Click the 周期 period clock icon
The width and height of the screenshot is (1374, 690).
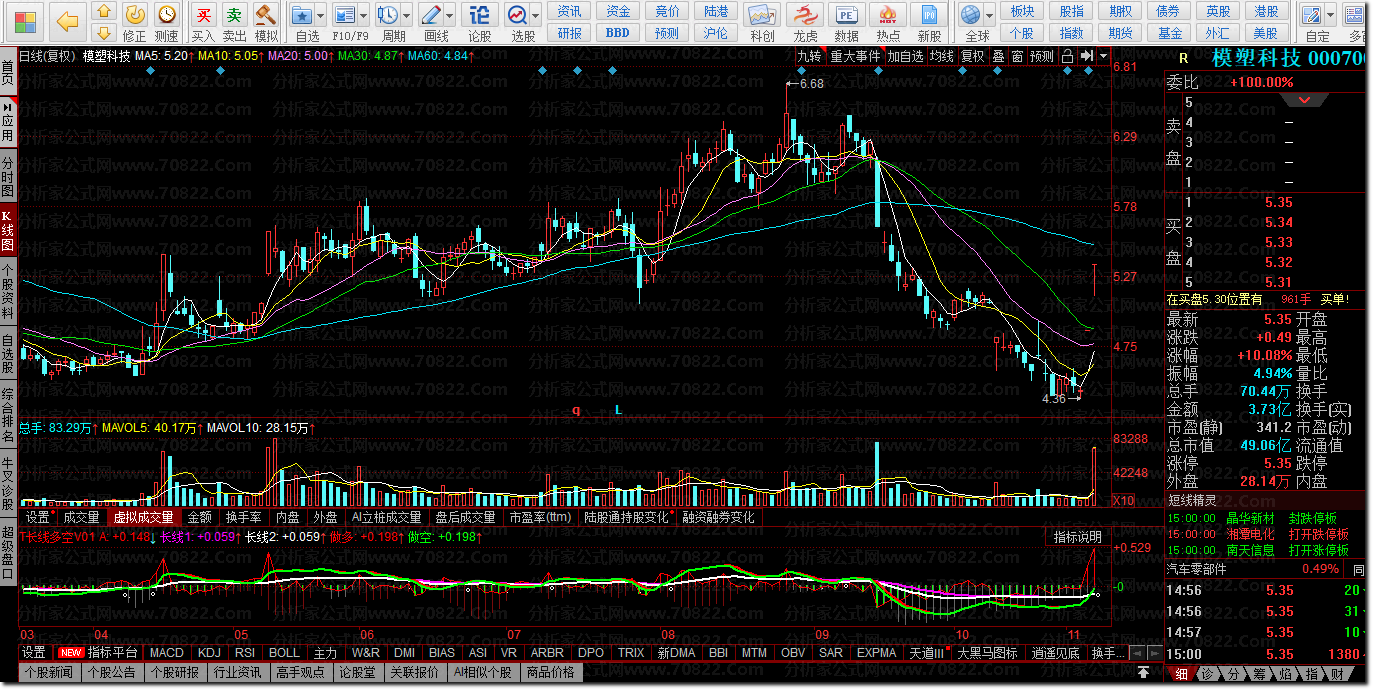click(x=387, y=14)
